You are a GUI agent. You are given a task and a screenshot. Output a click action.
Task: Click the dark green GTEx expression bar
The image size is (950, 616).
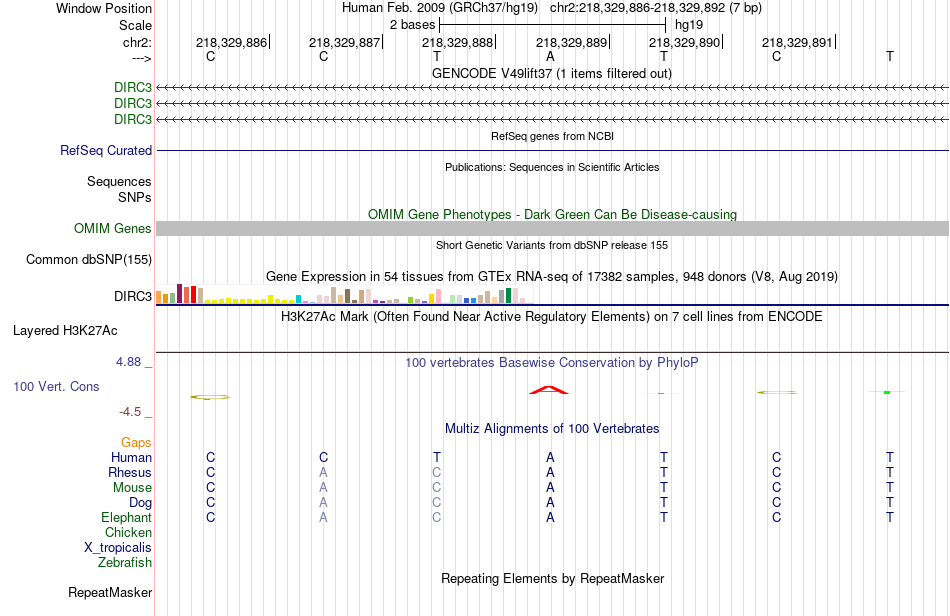[x=508, y=296]
